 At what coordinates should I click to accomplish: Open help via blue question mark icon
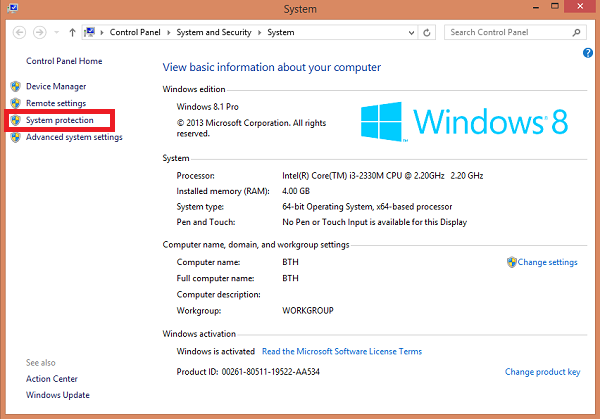[x=588, y=53]
